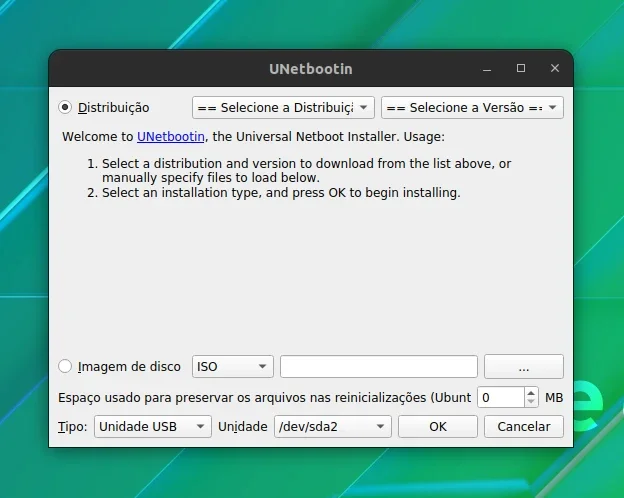This screenshot has width=624, height=498.
Task: Follow the UNetbootin hyperlink
Action: point(171,137)
